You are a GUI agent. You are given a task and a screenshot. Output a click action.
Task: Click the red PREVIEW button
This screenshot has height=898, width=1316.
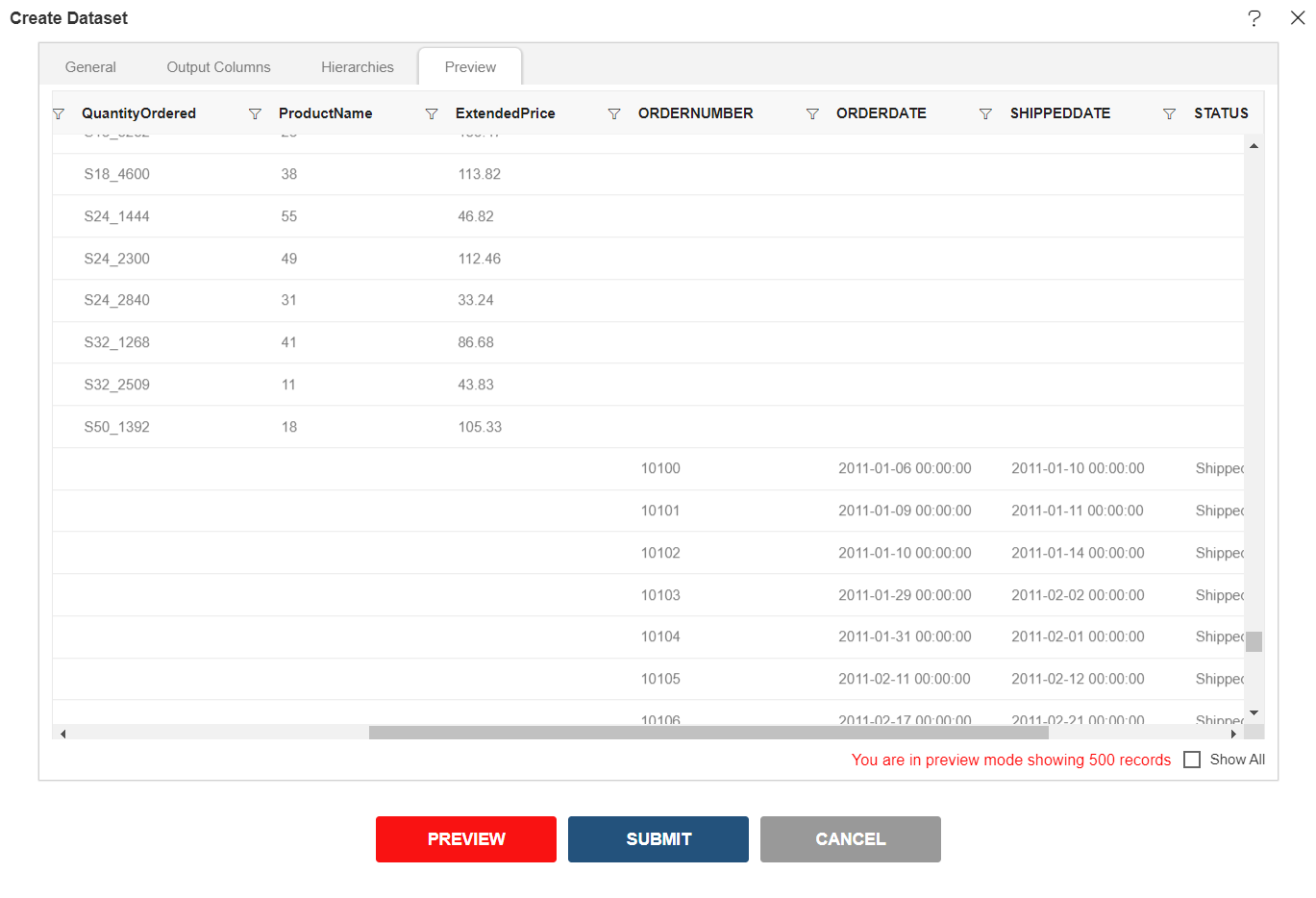click(466, 839)
